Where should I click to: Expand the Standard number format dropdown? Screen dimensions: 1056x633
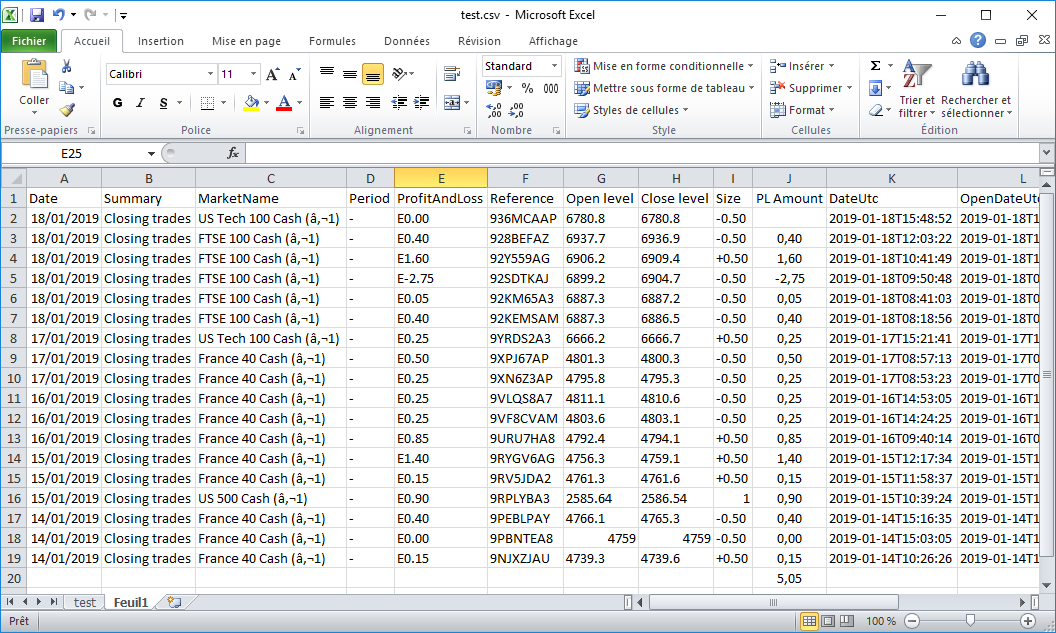click(554, 66)
